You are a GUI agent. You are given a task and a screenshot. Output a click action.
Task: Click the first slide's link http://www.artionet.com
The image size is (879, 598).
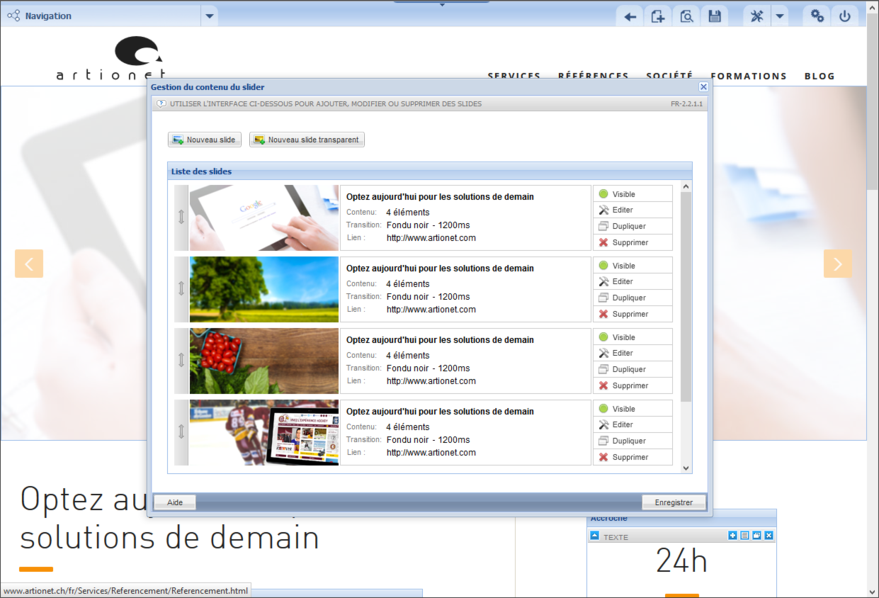[431, 238]
